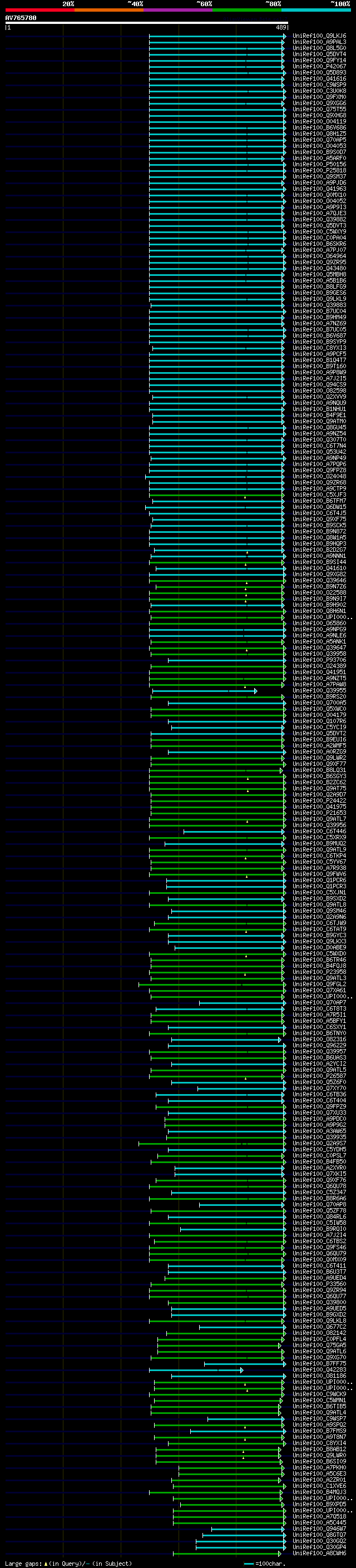Viewport: 356px width, 1568px height.
Task: Select label UniRef100_Q1PCR6
Action: coord(319,880)
